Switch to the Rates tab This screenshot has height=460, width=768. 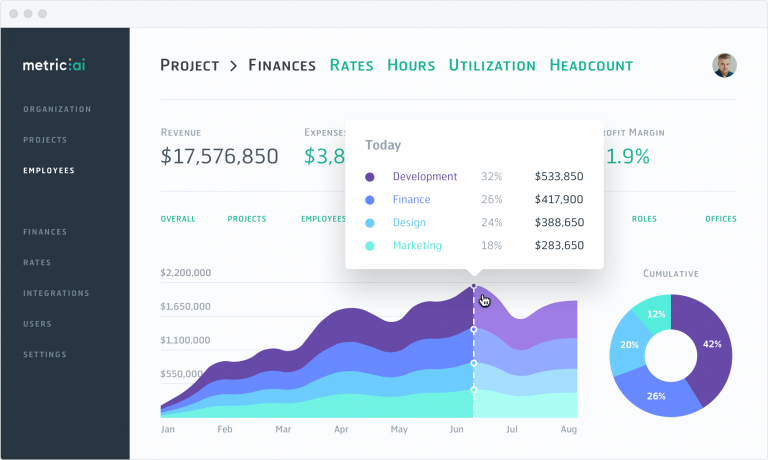351,66
